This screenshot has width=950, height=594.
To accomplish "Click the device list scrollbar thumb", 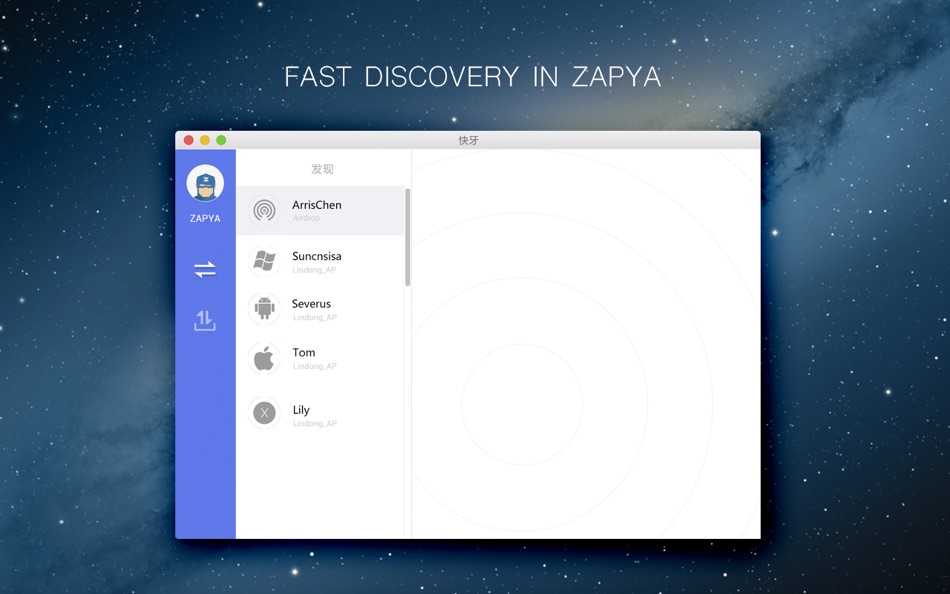I will coord(408,237).
